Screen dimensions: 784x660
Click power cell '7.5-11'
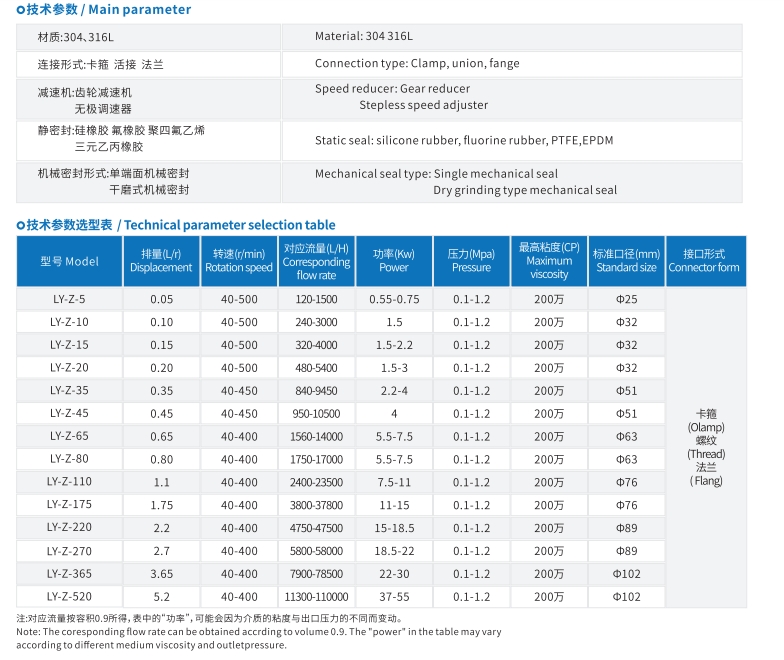click(394, 482)
